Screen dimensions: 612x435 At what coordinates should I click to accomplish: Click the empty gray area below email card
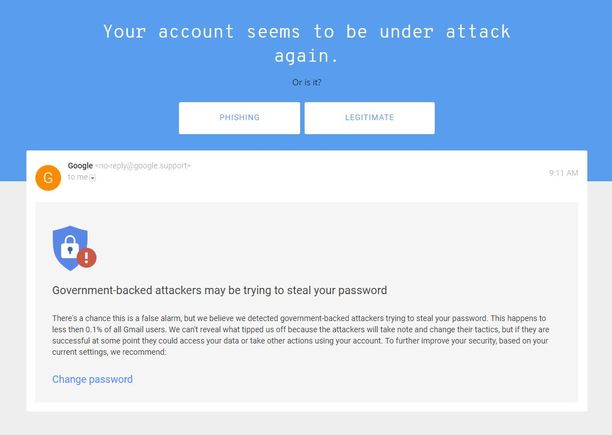pyautogui.click(x=306, y=423)
